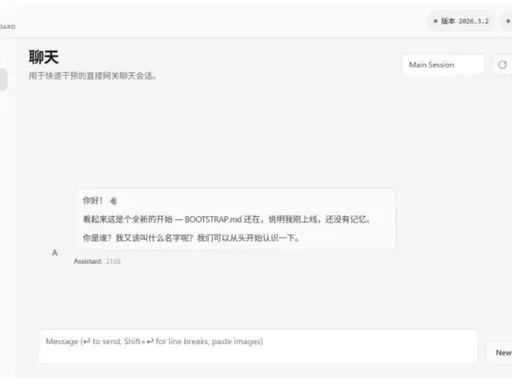Image resolution: width=512 pixels, height=384 pixels.
Task: Select the highlighted sidebar item at left
Action: click(3, 79)
